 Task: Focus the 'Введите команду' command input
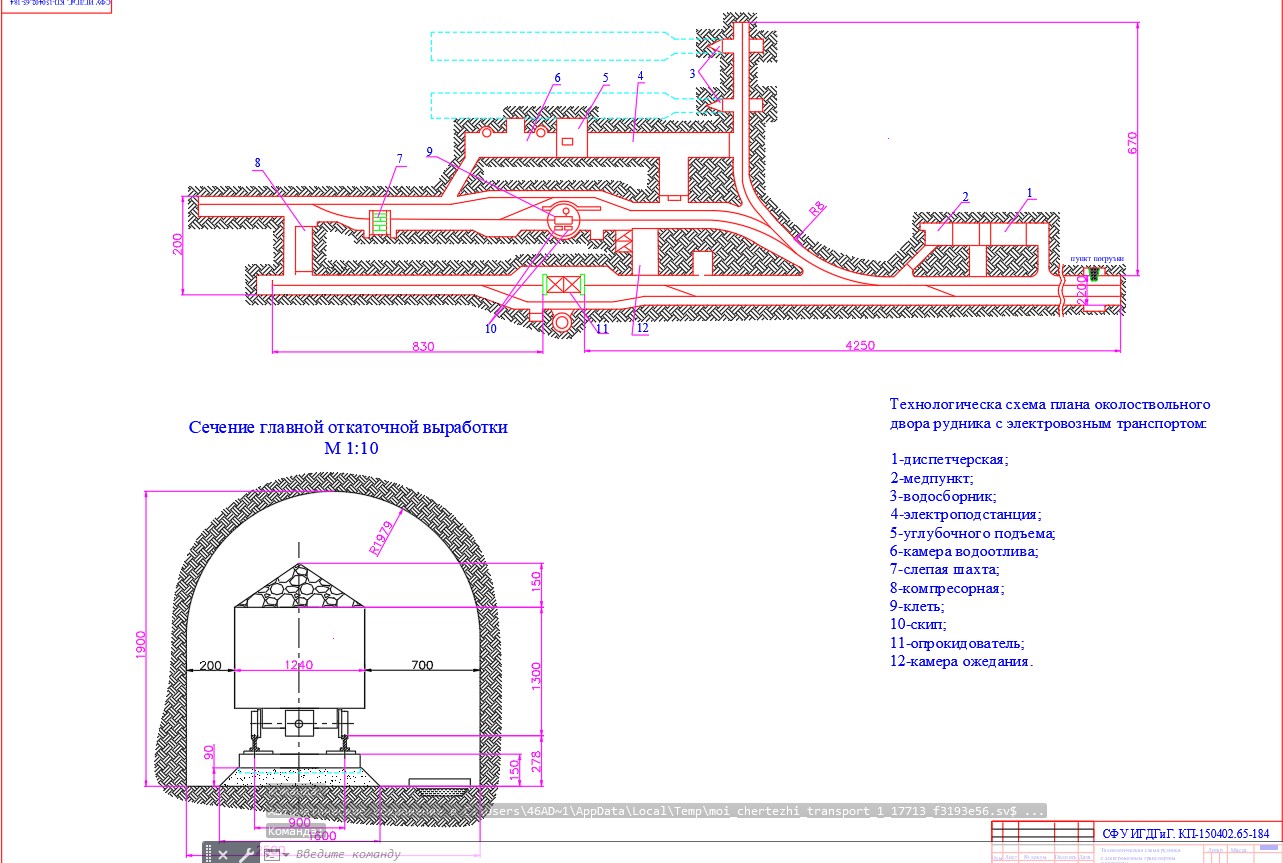(x=347, y=854)
